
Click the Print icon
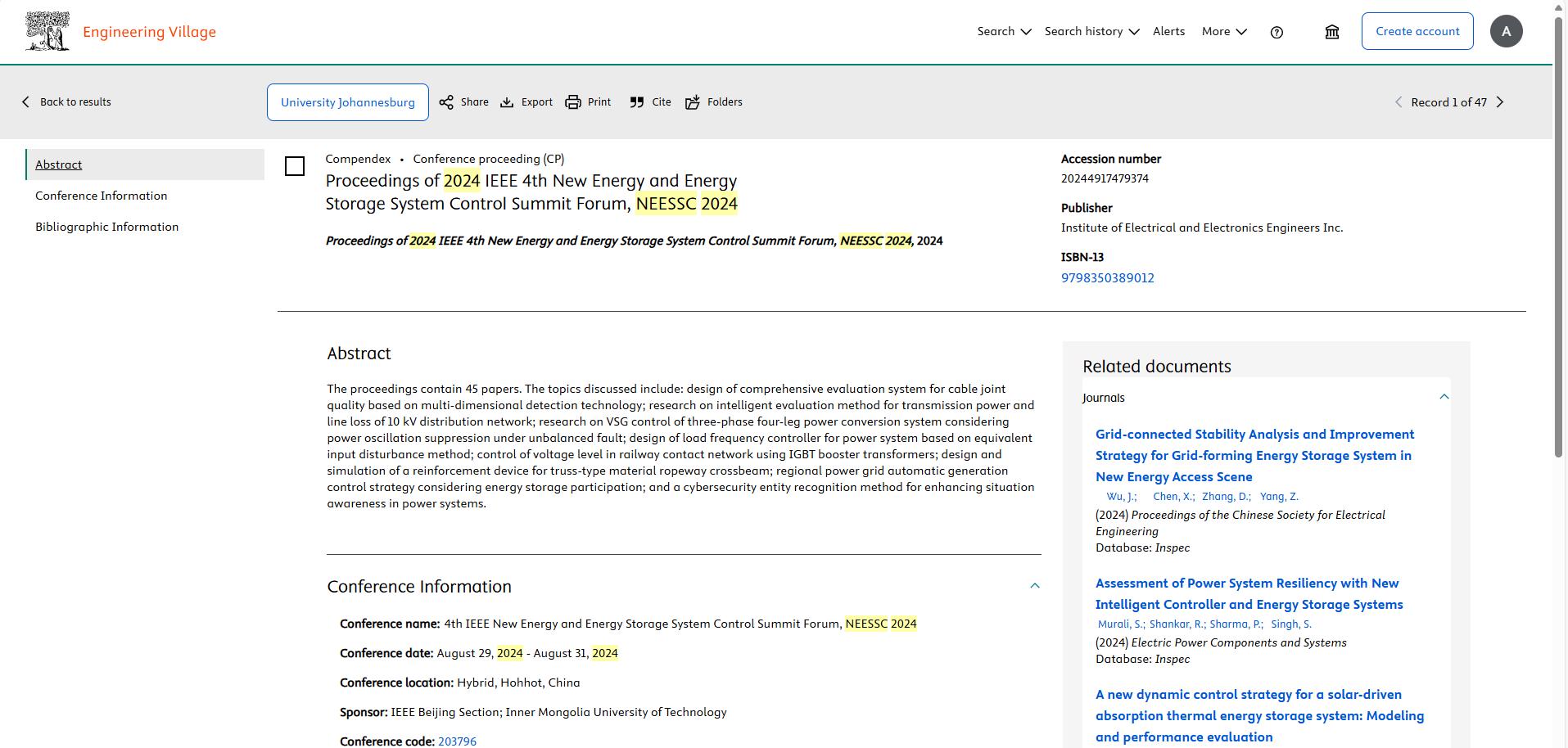coord(573,102)
